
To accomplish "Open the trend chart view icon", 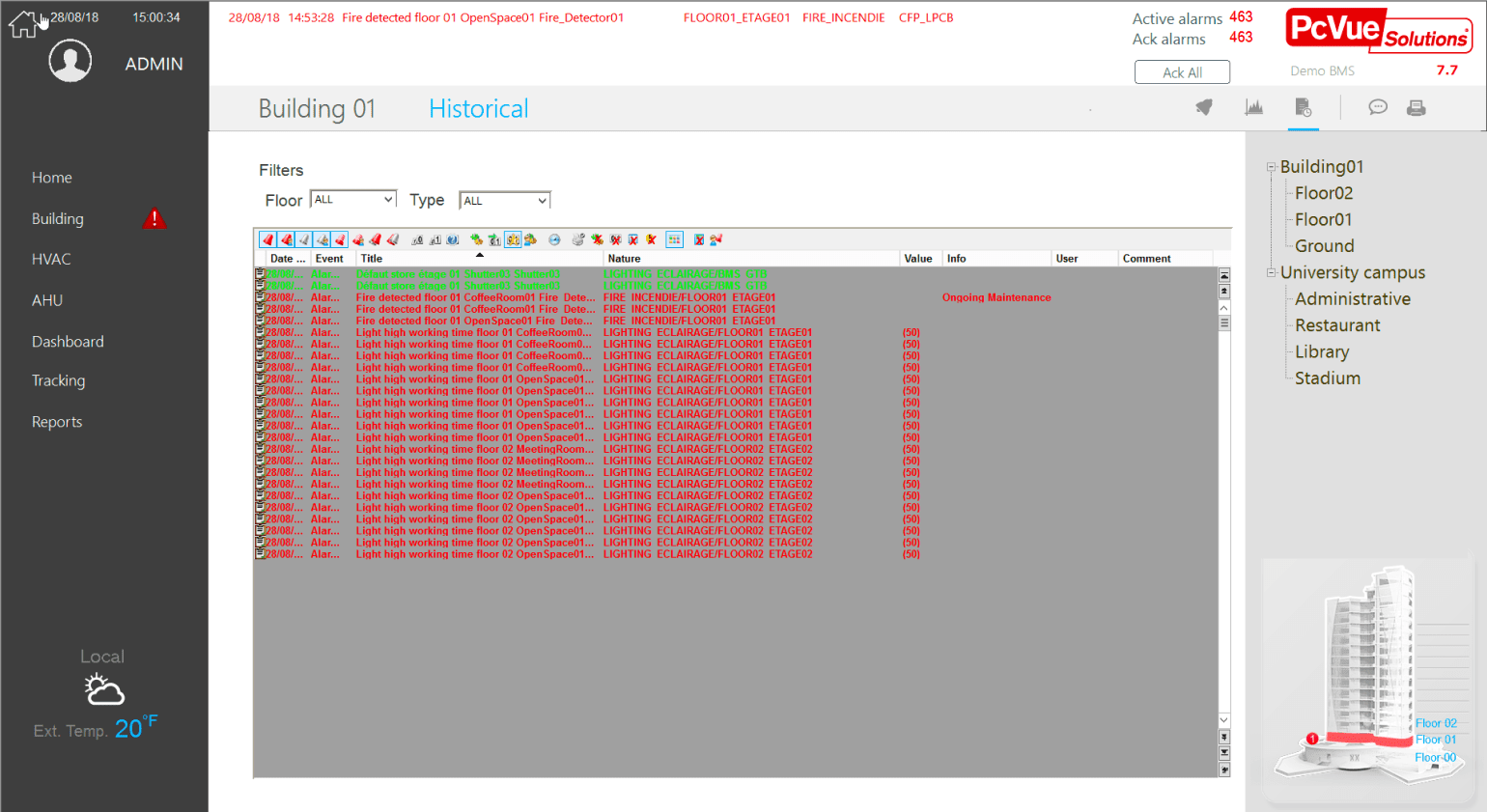I will click(x=1253, y=107).
